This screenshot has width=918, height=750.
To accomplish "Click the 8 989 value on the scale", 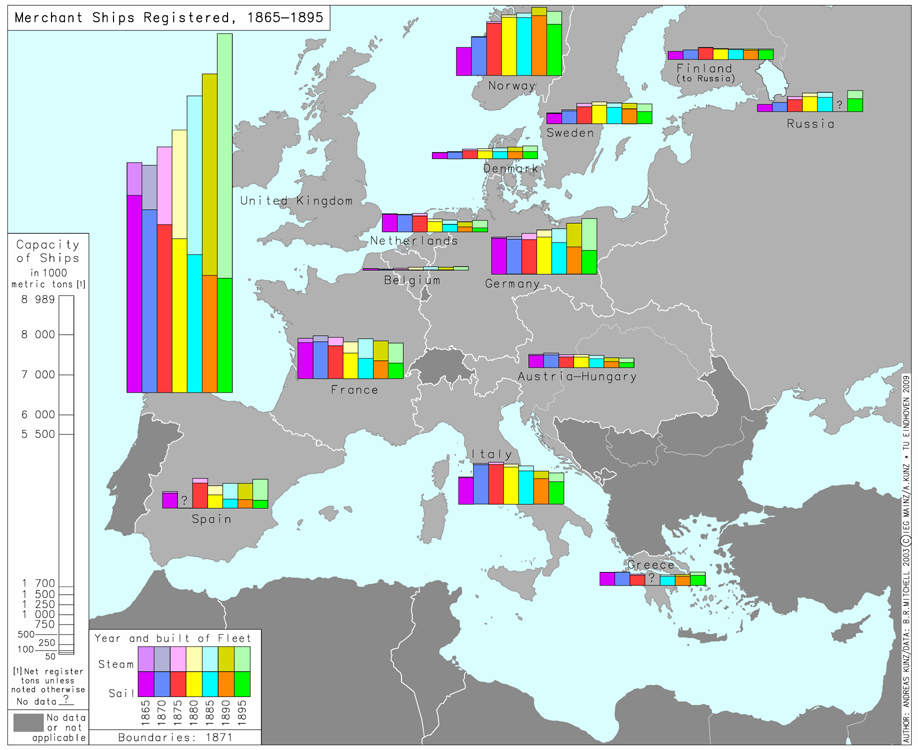I will tap(36, 299).
